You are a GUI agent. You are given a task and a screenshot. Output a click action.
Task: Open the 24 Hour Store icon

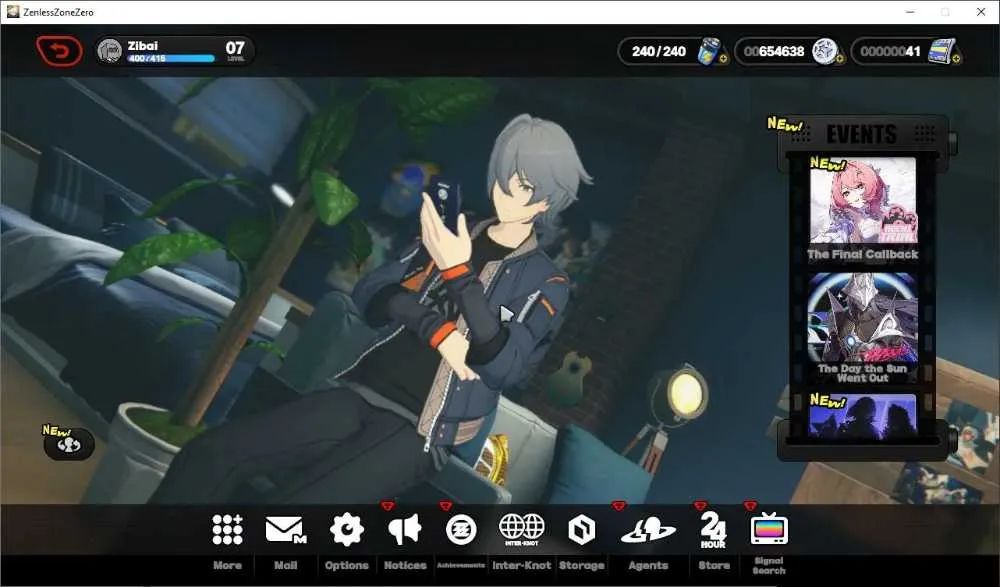point(713,530)
